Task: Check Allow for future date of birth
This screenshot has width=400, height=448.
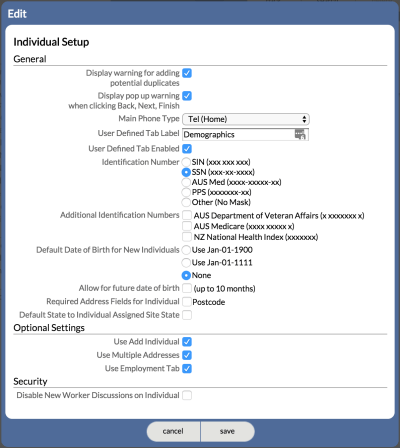Action: (x=187, y=288)
